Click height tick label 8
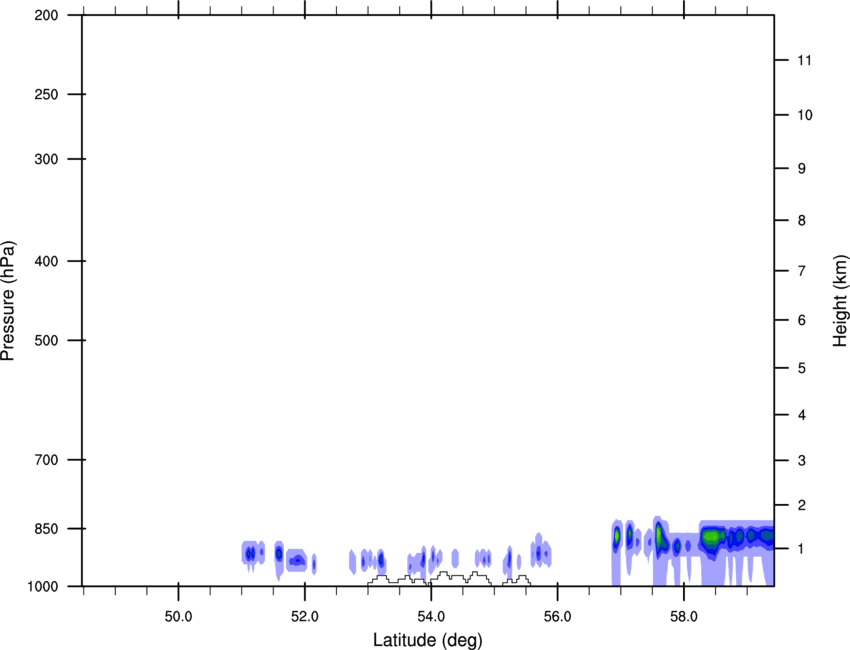 [802, 220]
